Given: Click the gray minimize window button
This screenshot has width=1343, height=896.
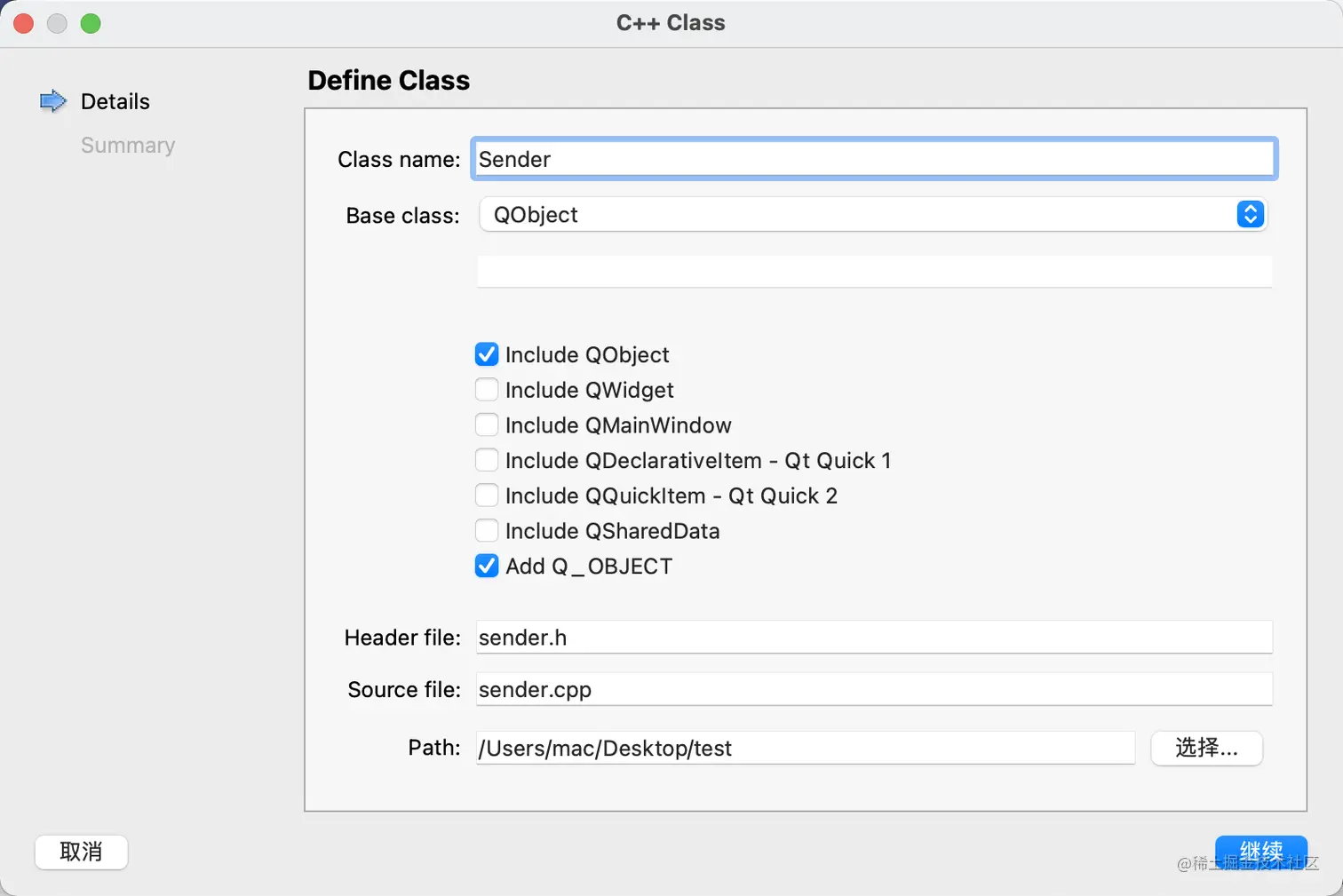Looking at the screenshot, I should coord(57,24).
